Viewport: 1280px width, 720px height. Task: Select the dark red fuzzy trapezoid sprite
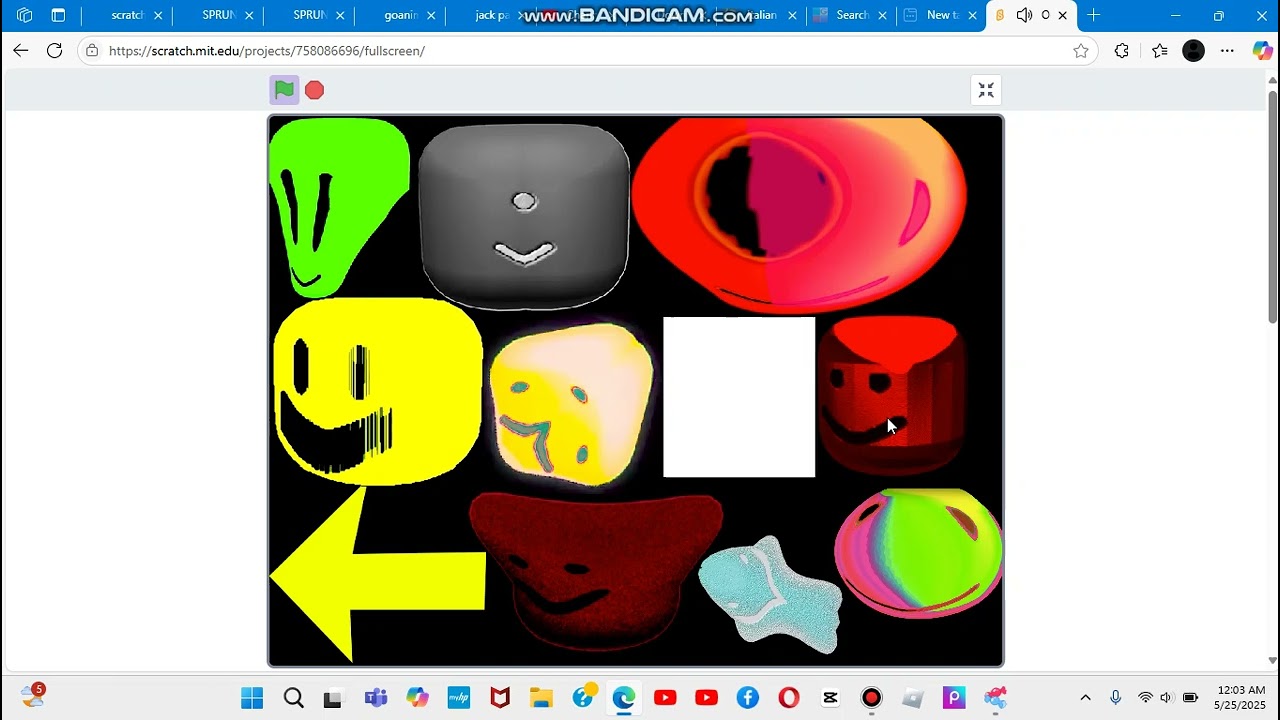595,570
